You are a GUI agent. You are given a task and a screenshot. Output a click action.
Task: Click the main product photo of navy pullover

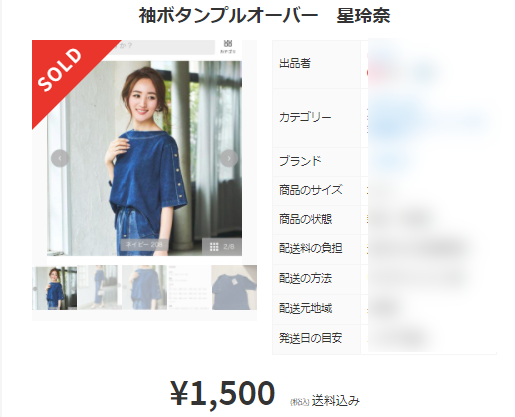point(144,158)
